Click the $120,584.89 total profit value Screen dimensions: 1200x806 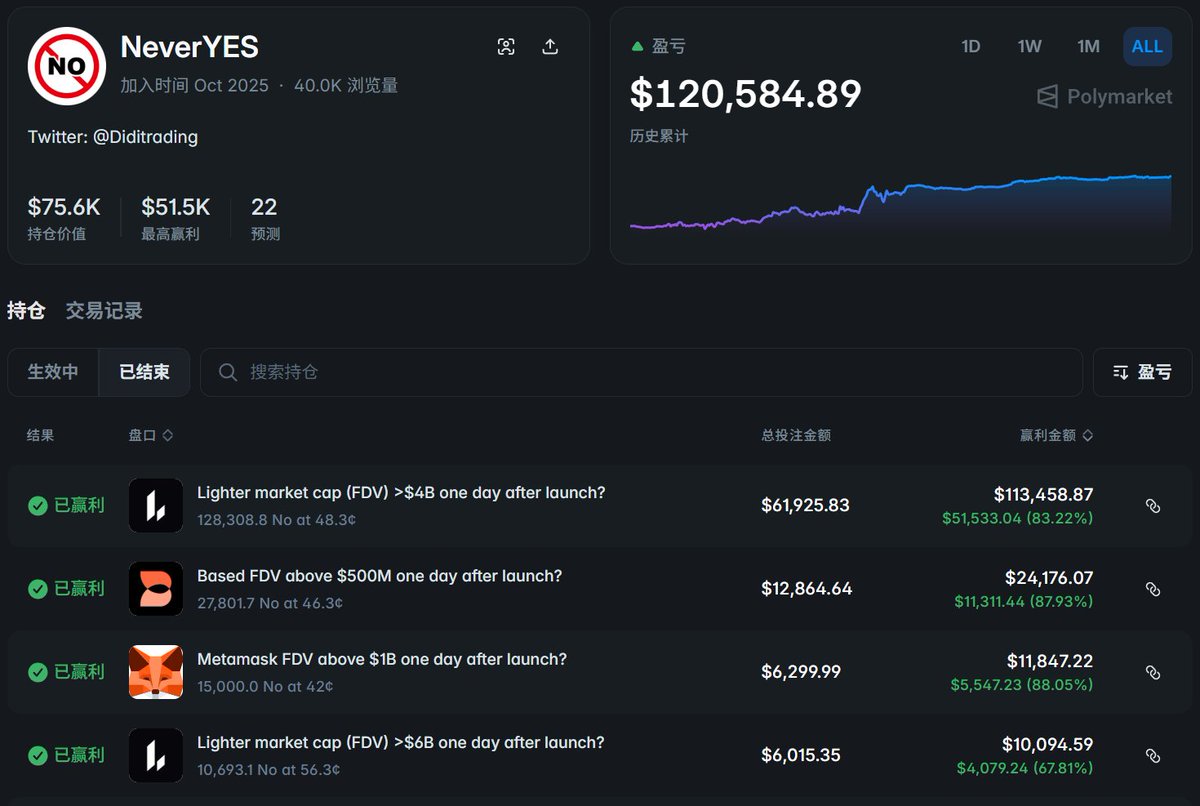click(745, 94)
